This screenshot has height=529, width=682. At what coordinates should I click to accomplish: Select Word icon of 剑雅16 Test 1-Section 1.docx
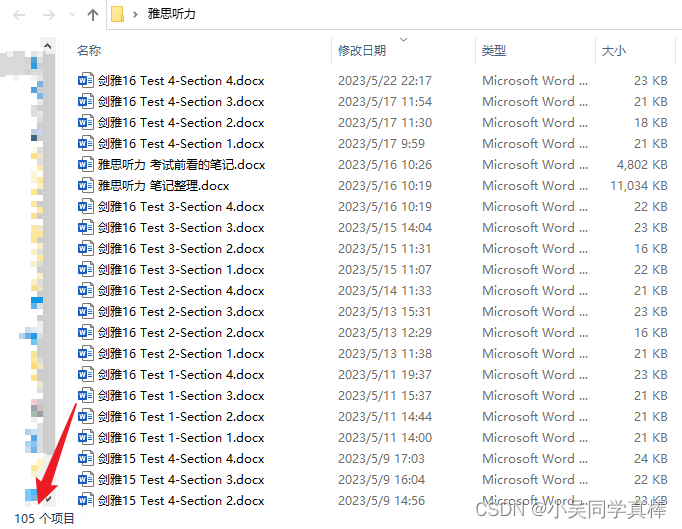[x=86, y=437]
